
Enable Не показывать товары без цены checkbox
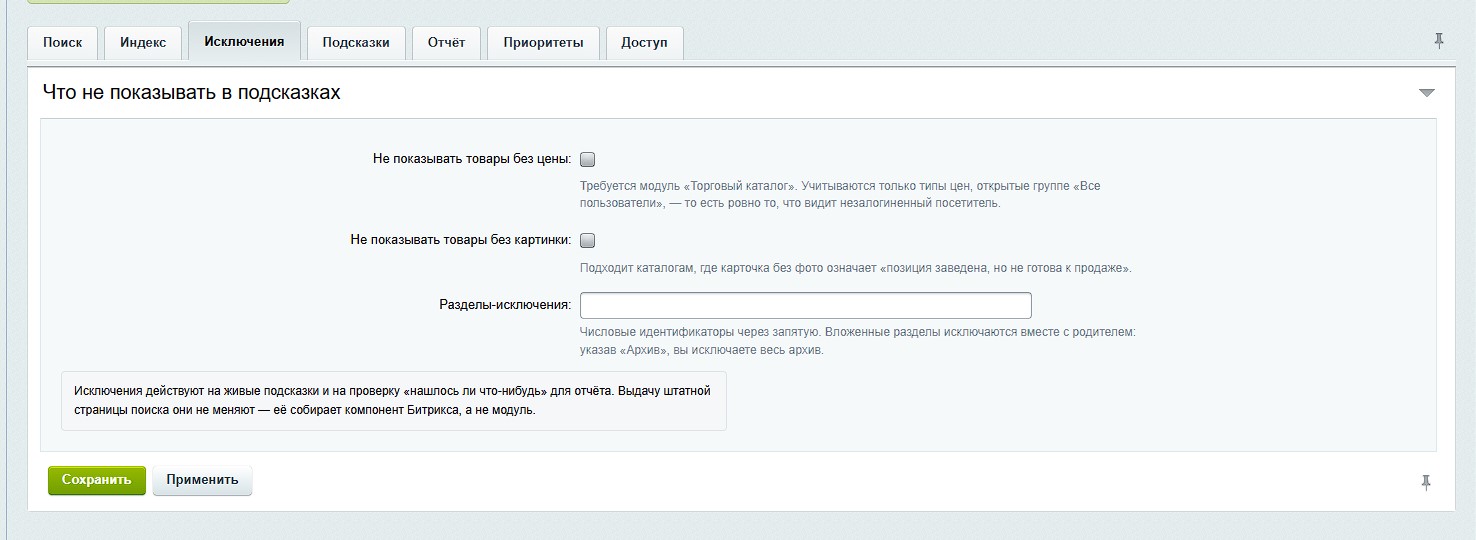click(x=588, y=159)
